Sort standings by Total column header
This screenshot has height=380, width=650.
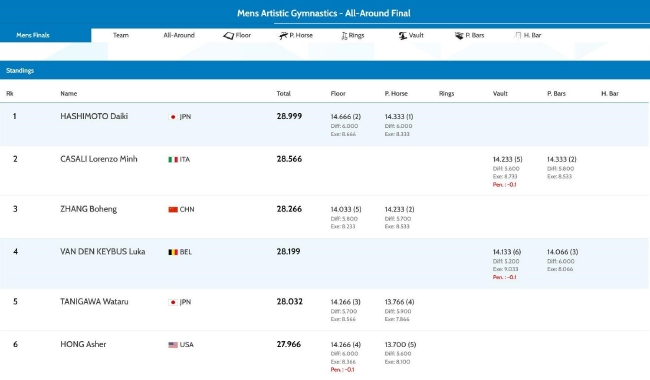(284, 94)
